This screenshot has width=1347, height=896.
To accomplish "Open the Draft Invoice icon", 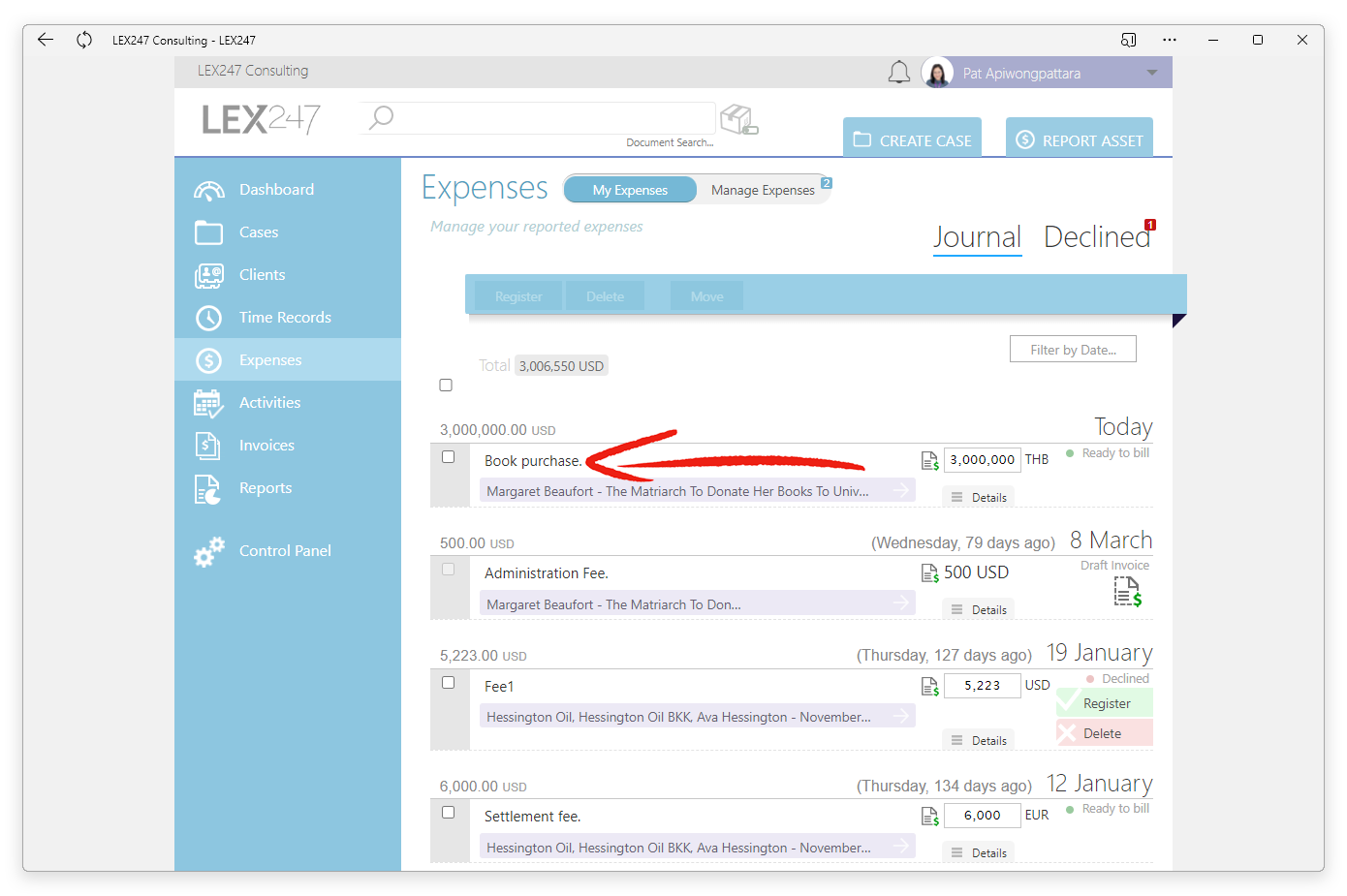I will click(x=1127, y=591).
